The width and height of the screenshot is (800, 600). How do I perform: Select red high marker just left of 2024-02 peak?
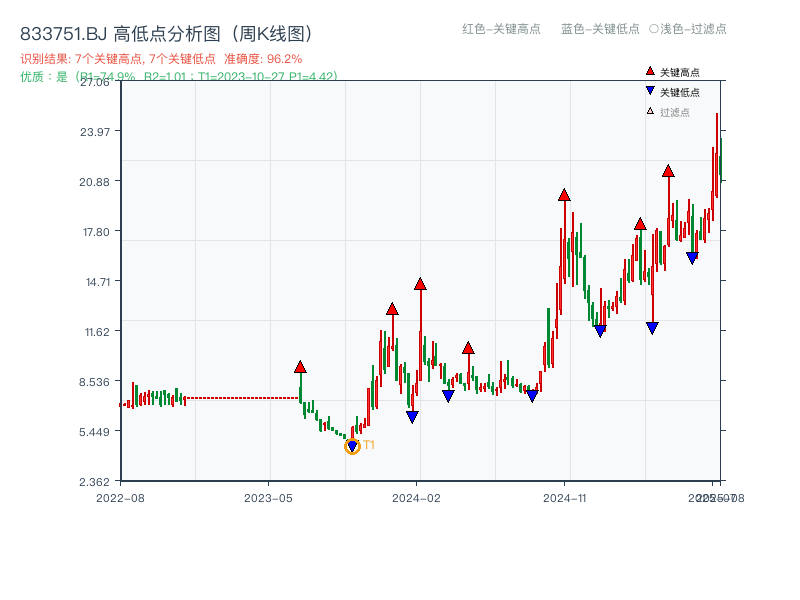point(392,309)
